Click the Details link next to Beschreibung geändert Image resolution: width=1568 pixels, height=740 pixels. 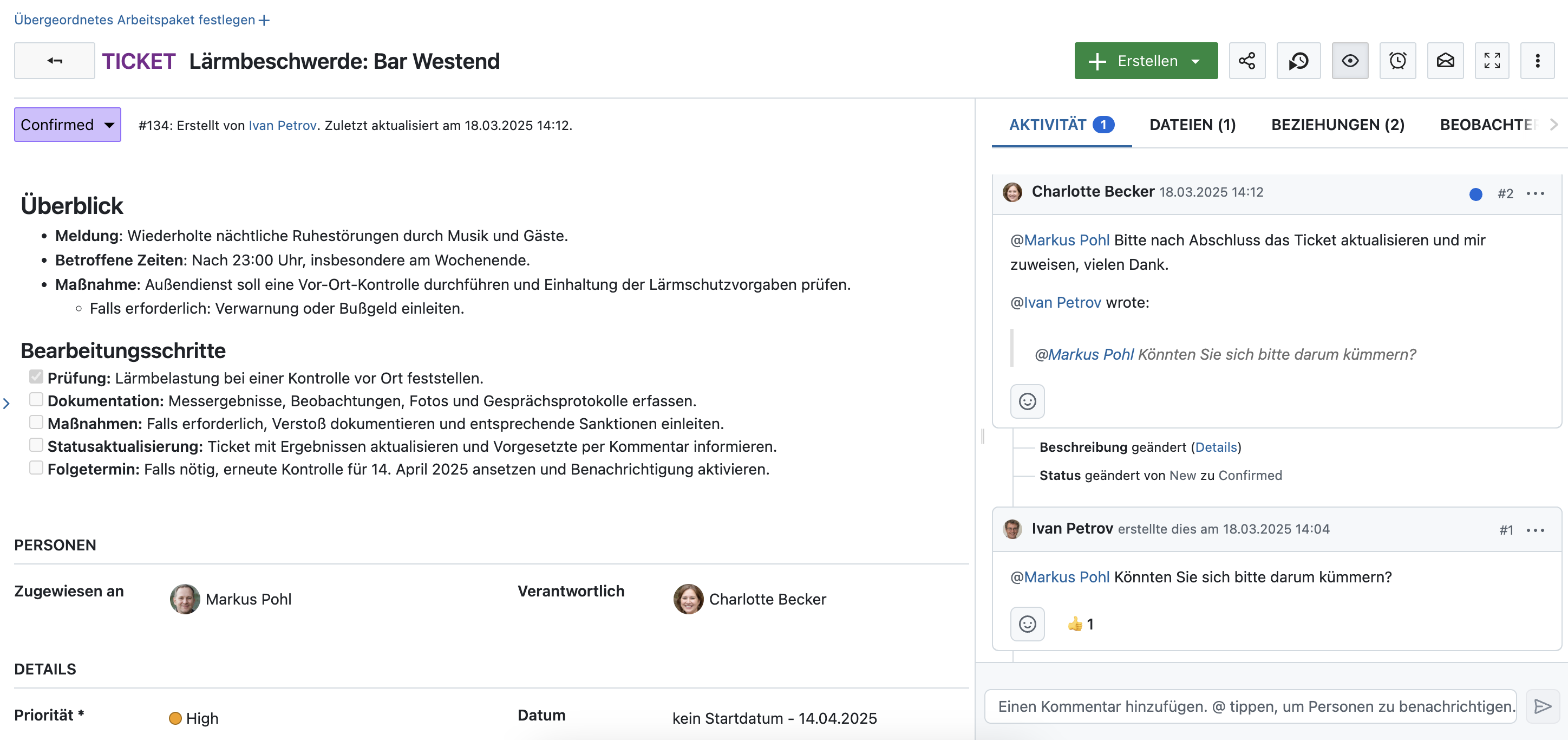coord(1217,446)
